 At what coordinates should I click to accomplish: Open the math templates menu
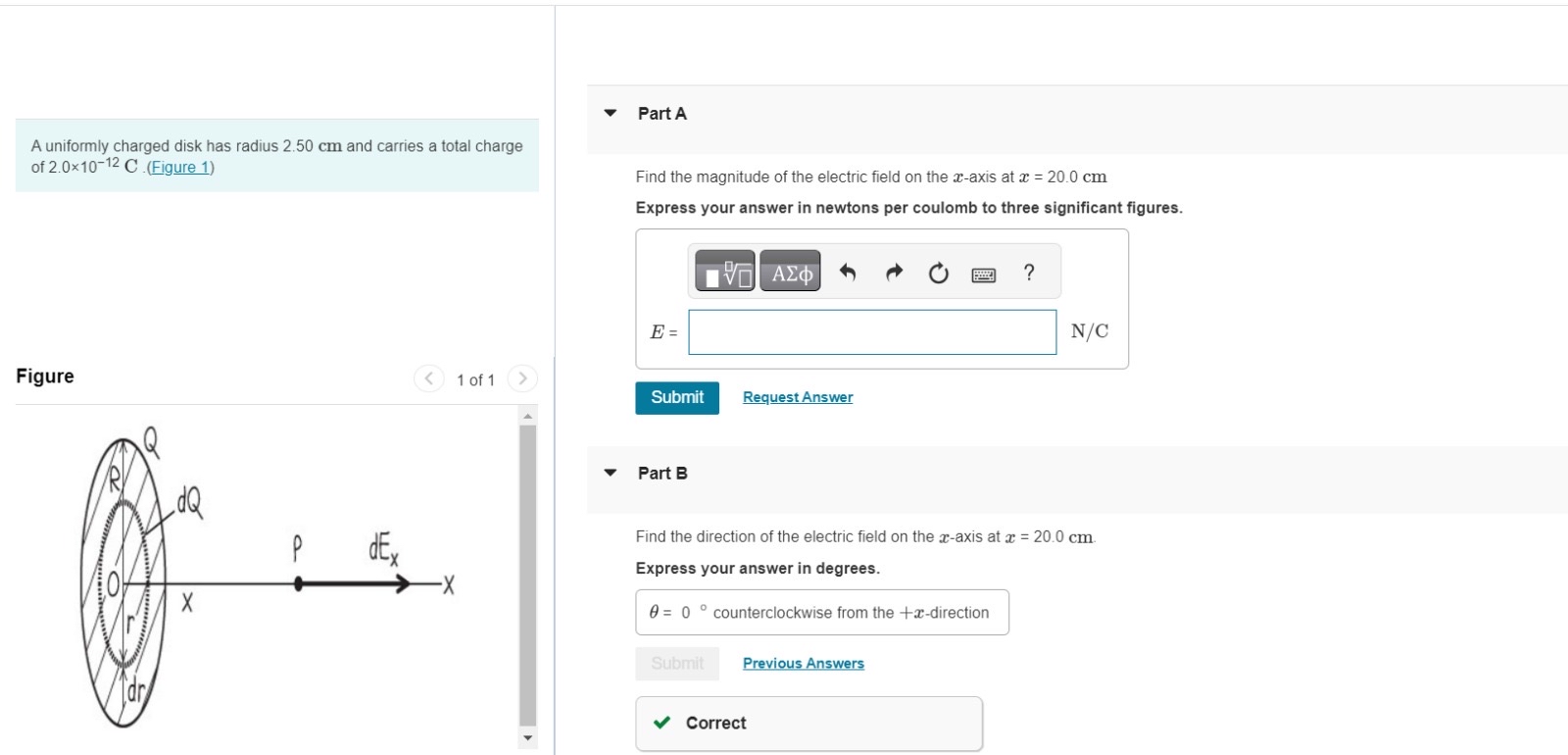[x=724, y=272]
